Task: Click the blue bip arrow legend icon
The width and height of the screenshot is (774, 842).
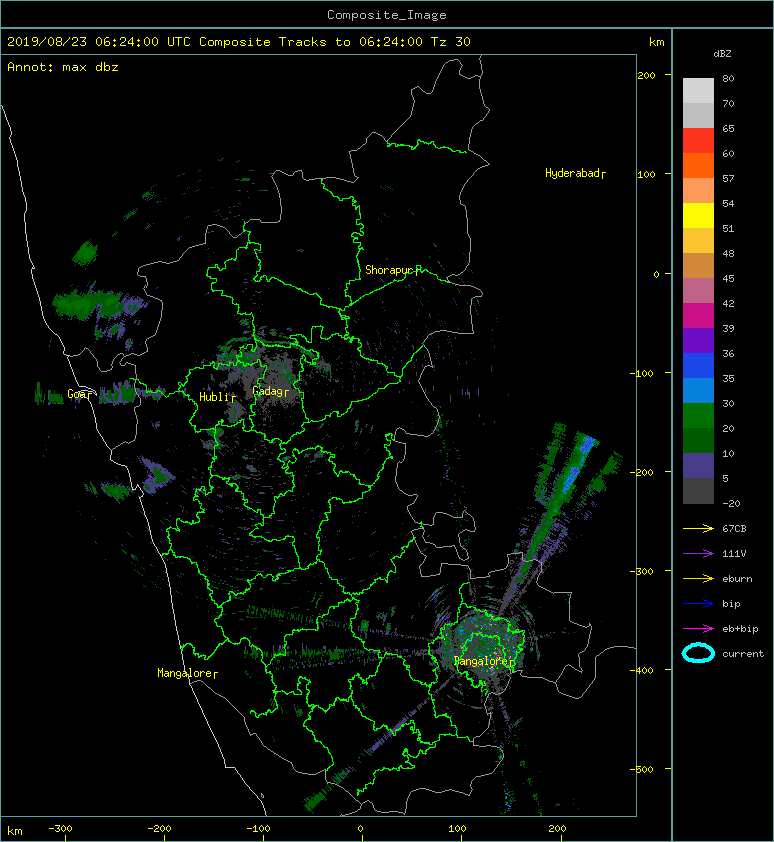Action: (698, 604)
